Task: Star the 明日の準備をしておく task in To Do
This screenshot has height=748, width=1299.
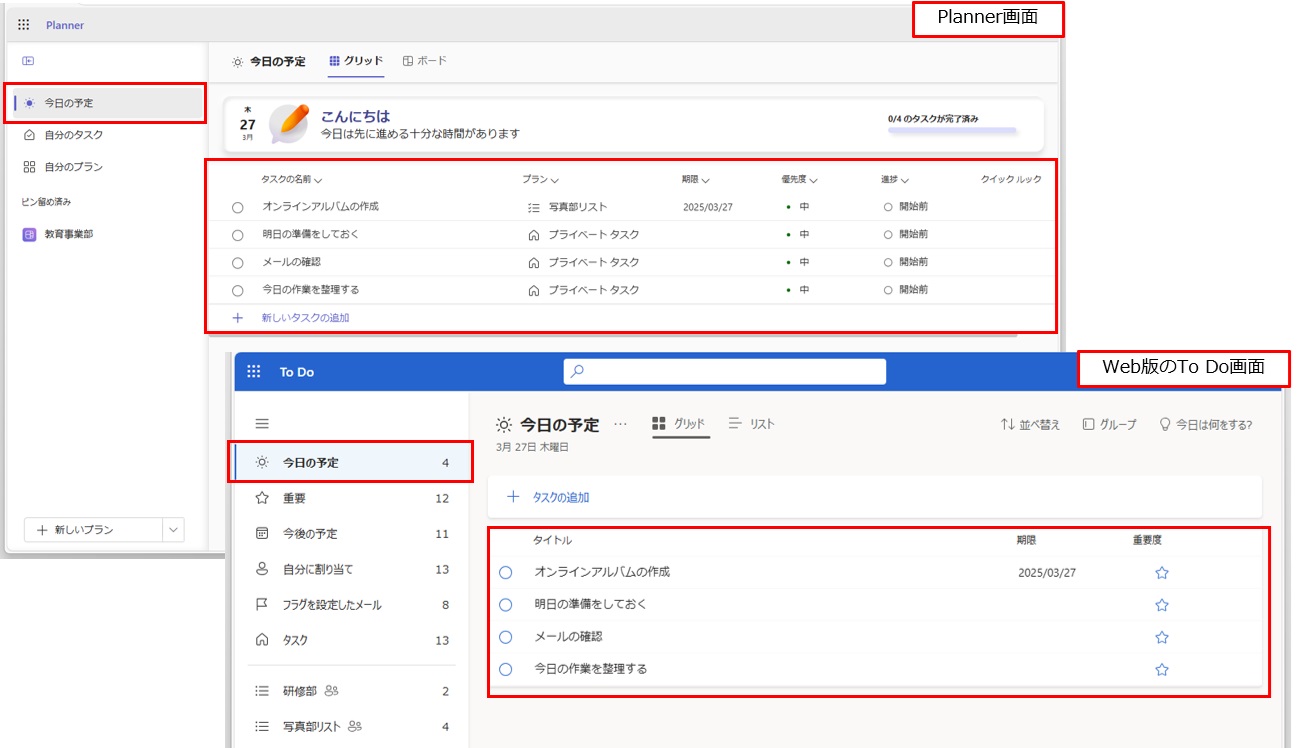Action: (1162, 605)
